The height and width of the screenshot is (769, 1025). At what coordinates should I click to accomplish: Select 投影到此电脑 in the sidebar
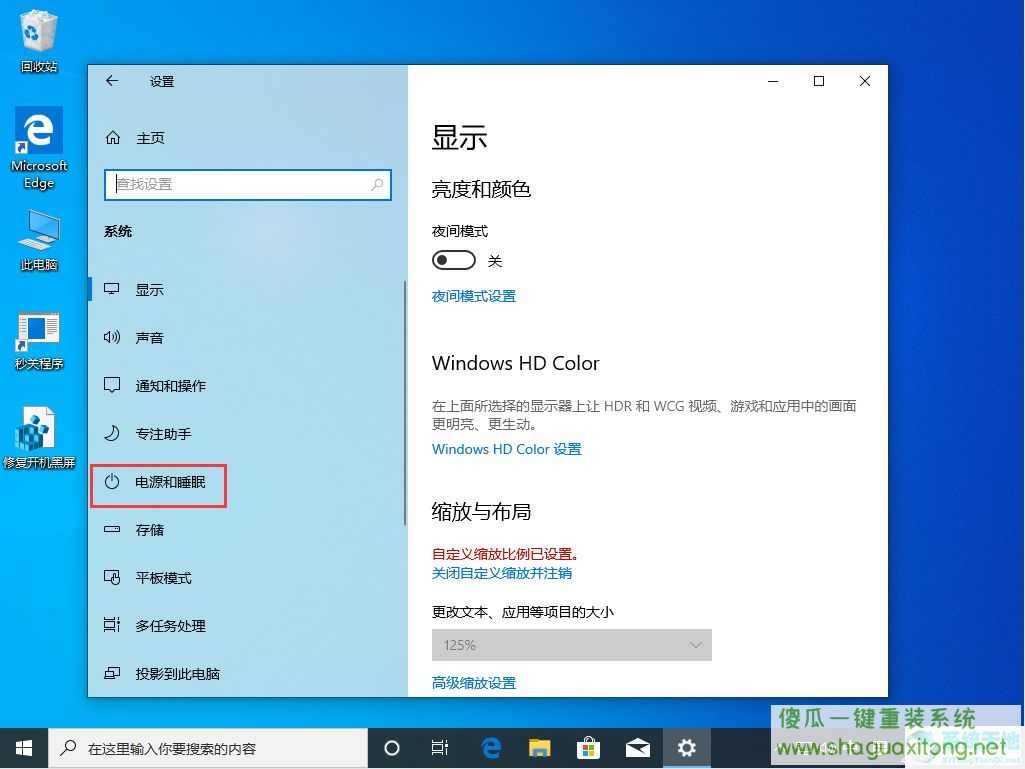pyautogui.click(x=177, y=674)
